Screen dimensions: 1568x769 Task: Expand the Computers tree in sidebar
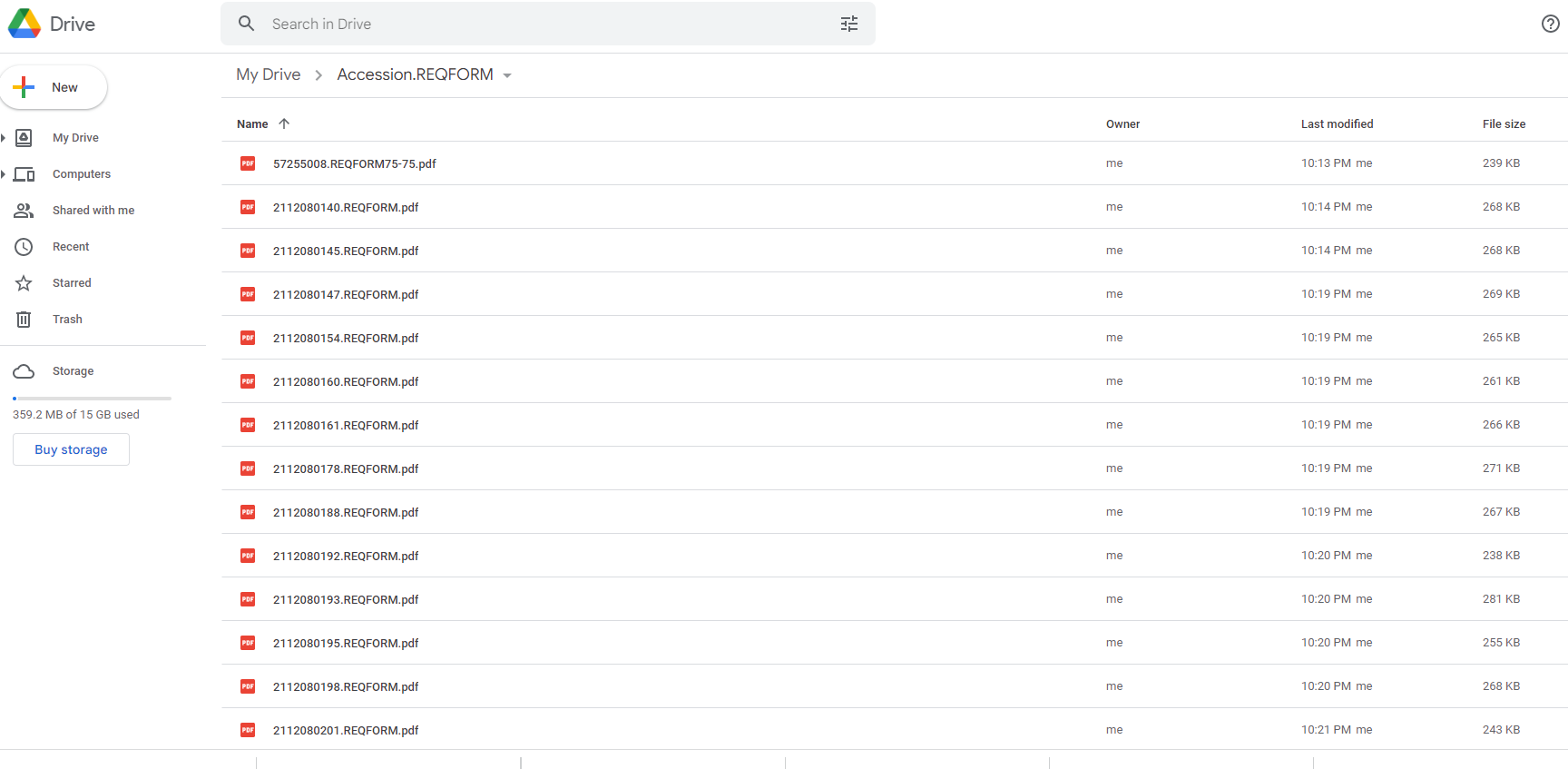pos(4,174)
